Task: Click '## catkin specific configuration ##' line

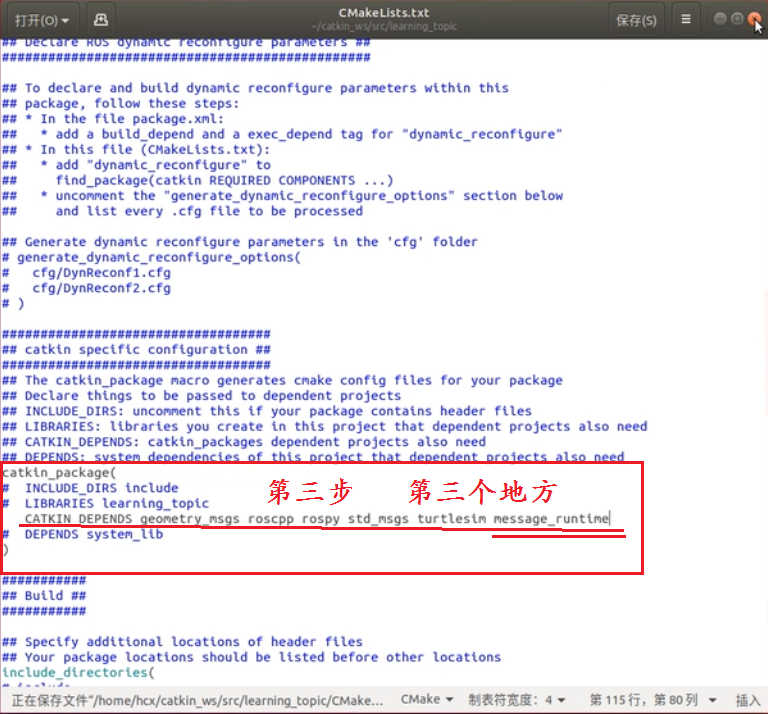Action: pyautogui.click(x=136, y=350)
